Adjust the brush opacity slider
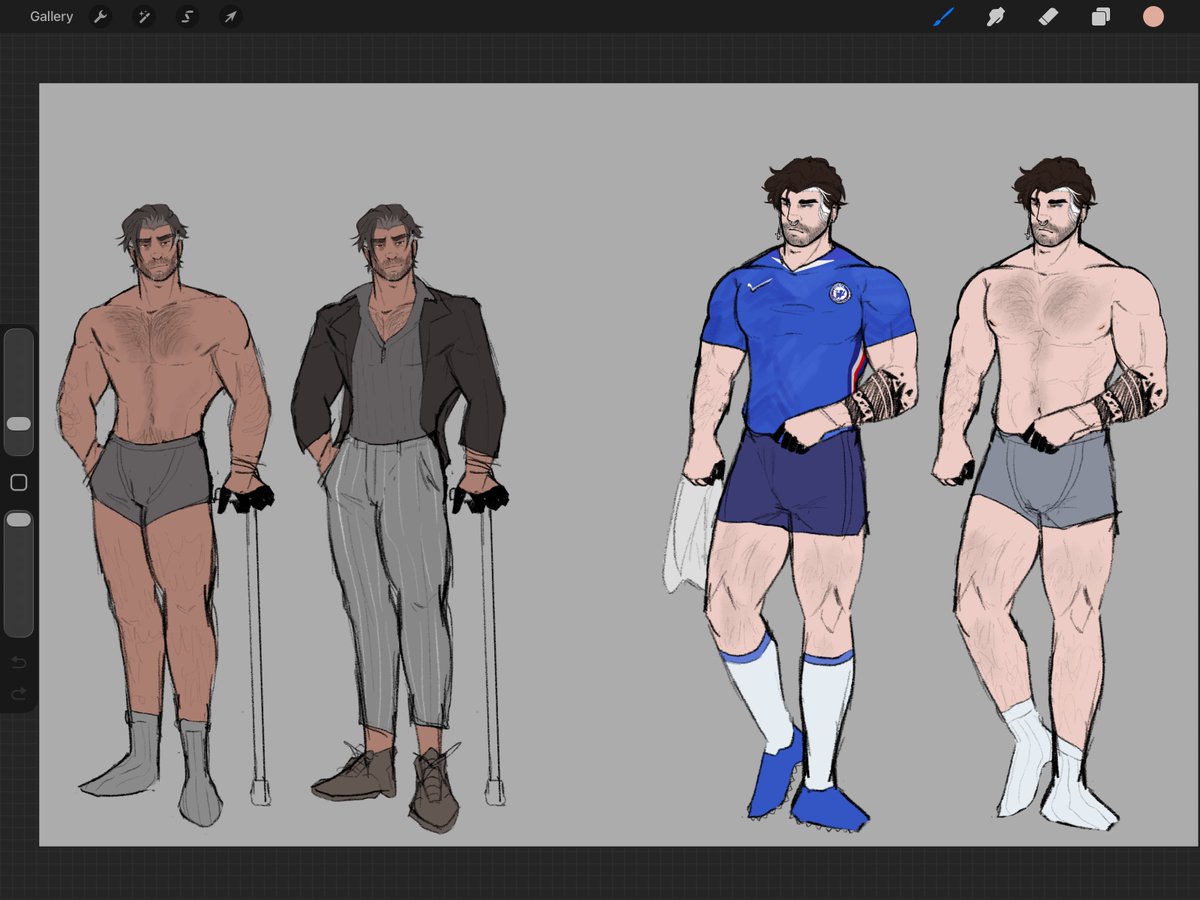The height and width of the screenshot is (900, 1200). coord(19,573)
